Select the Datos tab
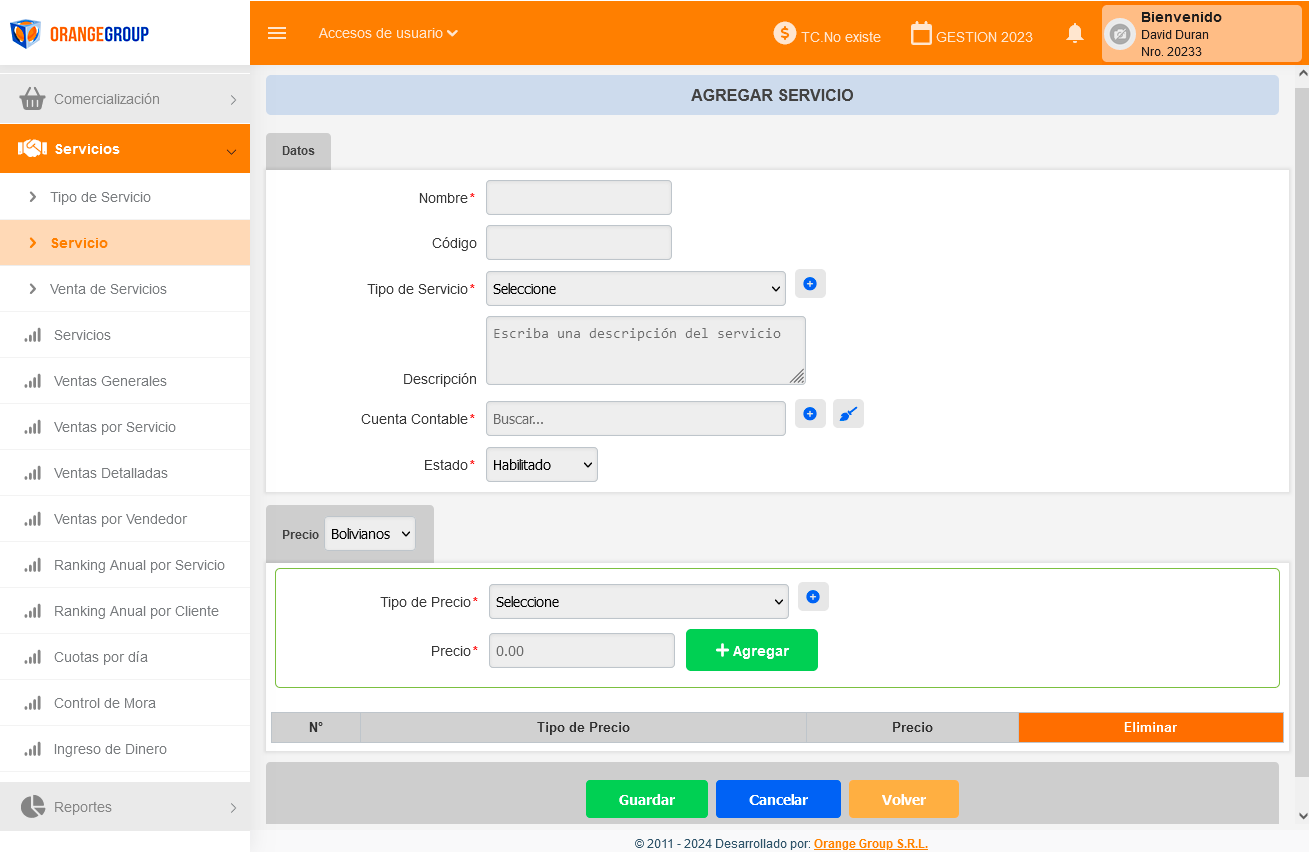Screen dimensions: 1309x853 (x=298, y=151)
